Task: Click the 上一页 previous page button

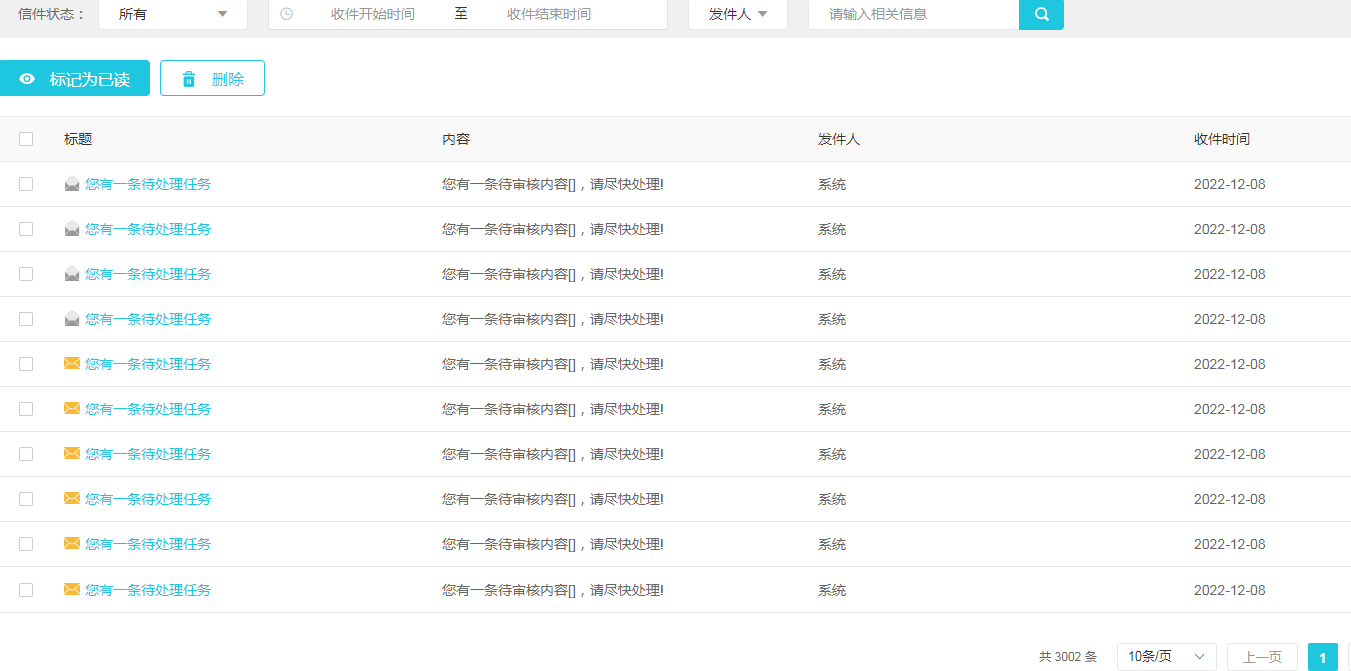Action: pyautogui.click(x=1262, y=657)
